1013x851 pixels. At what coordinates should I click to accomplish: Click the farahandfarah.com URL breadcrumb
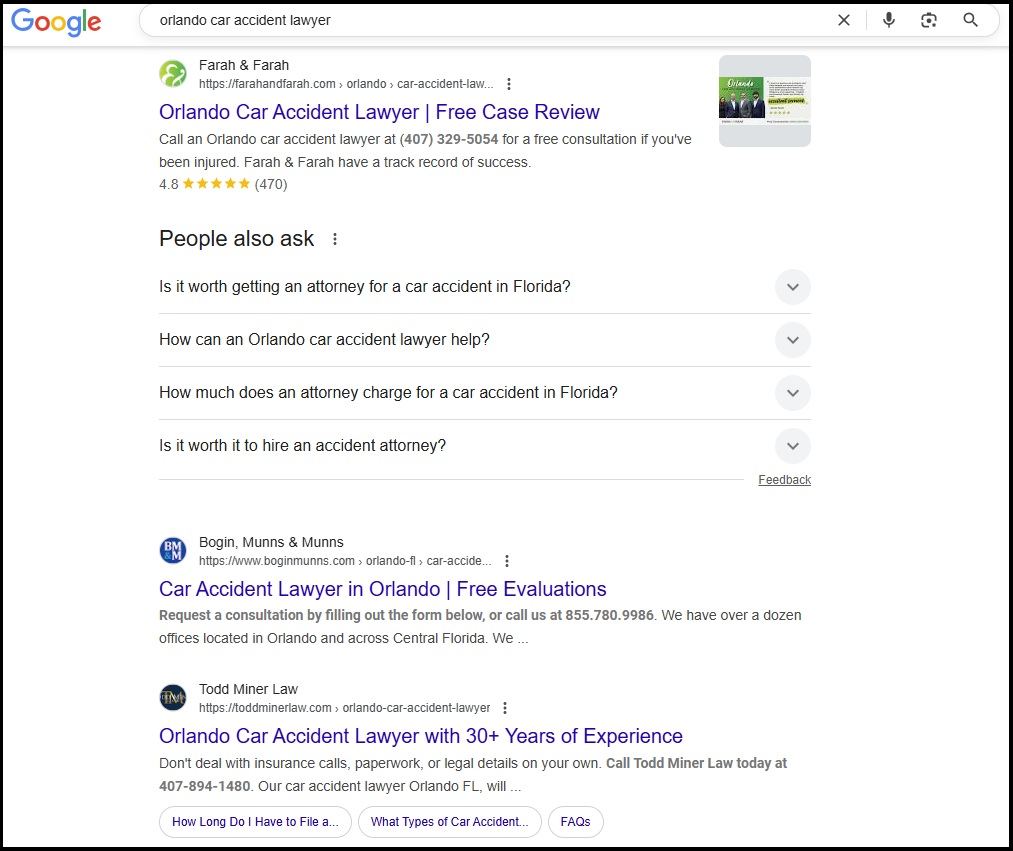(346, 84)
